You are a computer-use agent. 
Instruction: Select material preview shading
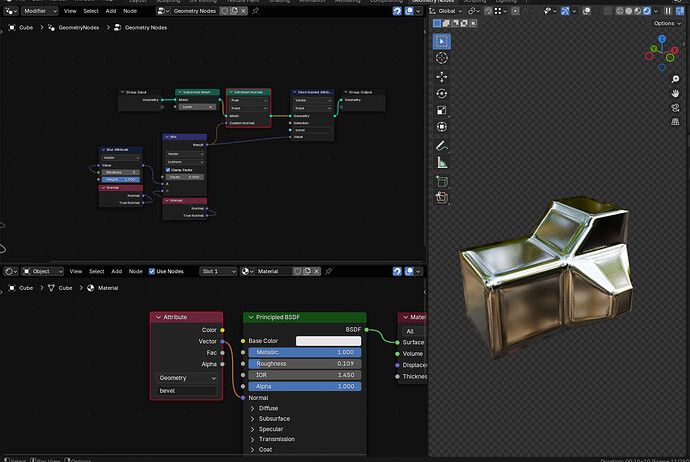[x=638, y=11]
